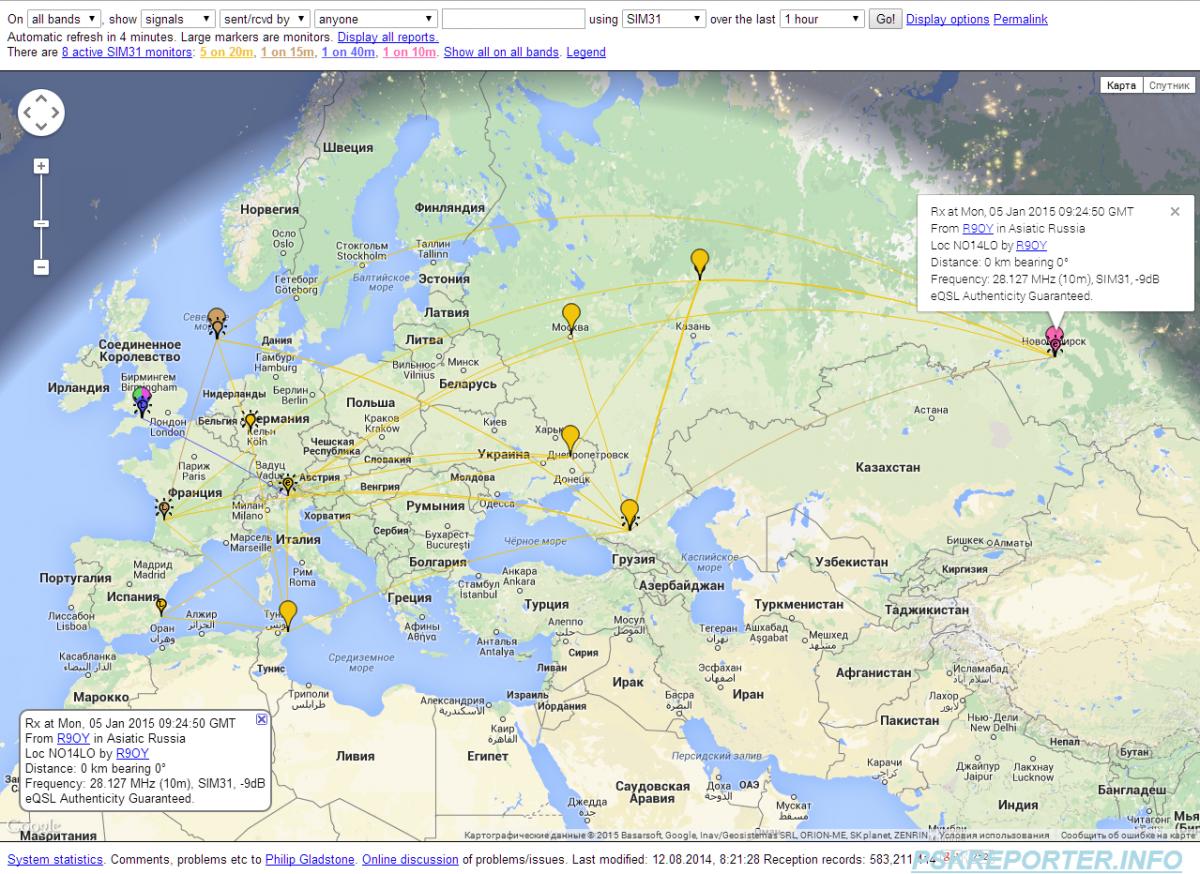This screenshot has width=1200, height=874.
Task: Open the Display options link
Action: click(x=947, y=19)
